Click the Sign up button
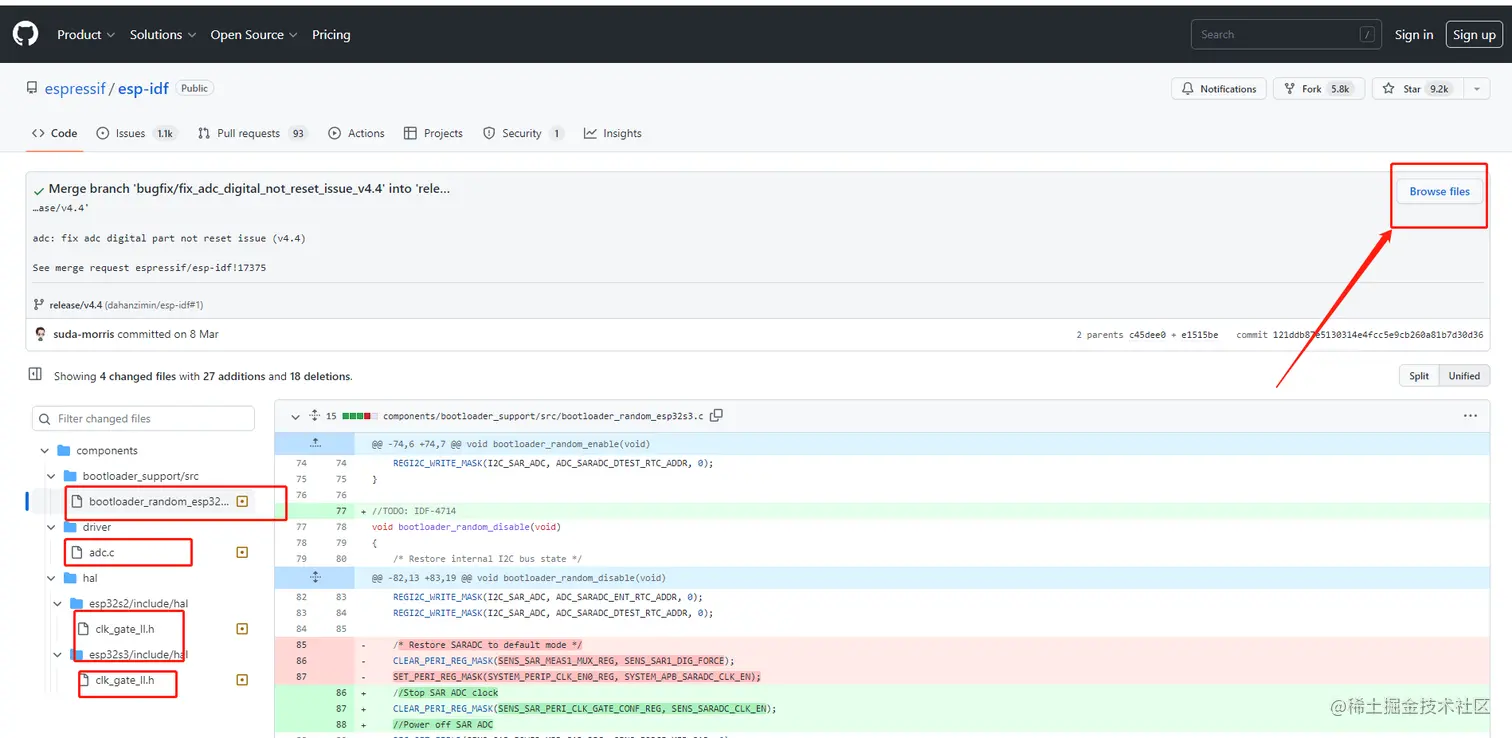This screenshot has height=738, width=1512. pos(1474,34)
